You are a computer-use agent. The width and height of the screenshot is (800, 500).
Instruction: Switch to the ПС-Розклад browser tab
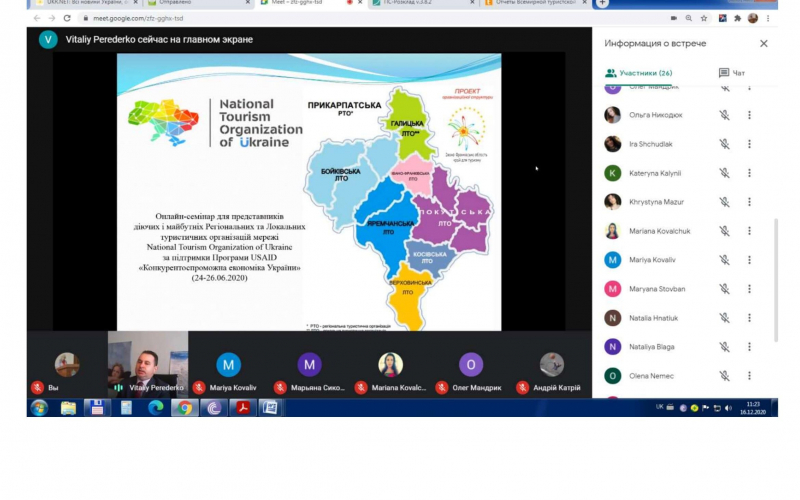click(423, 3)
